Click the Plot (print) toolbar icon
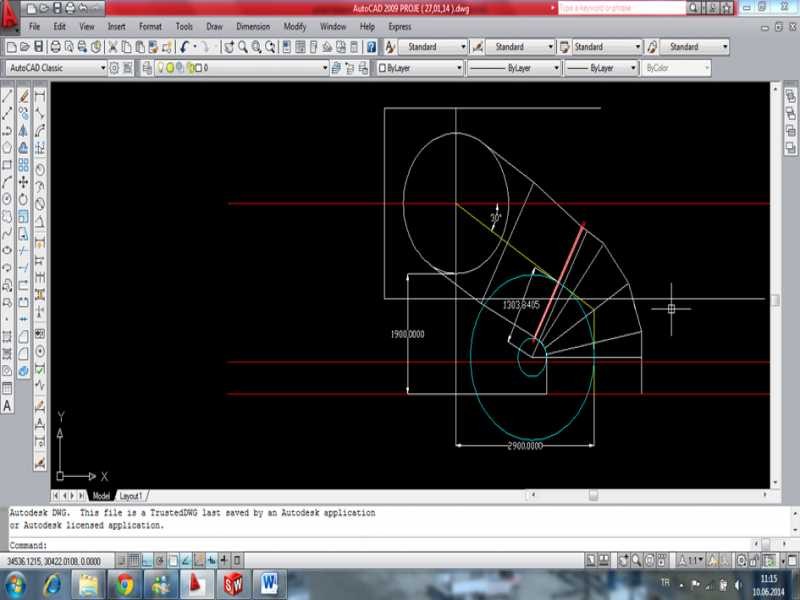 (x=55, y=47)
